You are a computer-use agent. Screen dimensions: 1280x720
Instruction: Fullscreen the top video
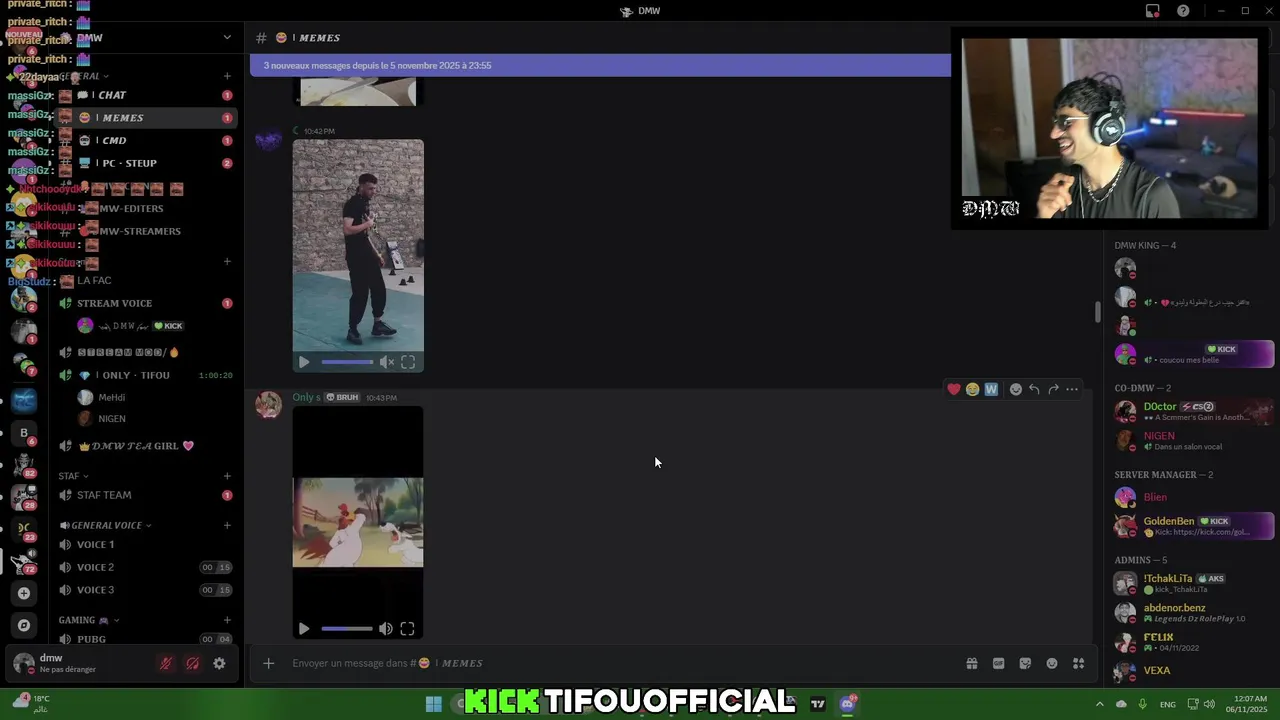pos(408,362)
